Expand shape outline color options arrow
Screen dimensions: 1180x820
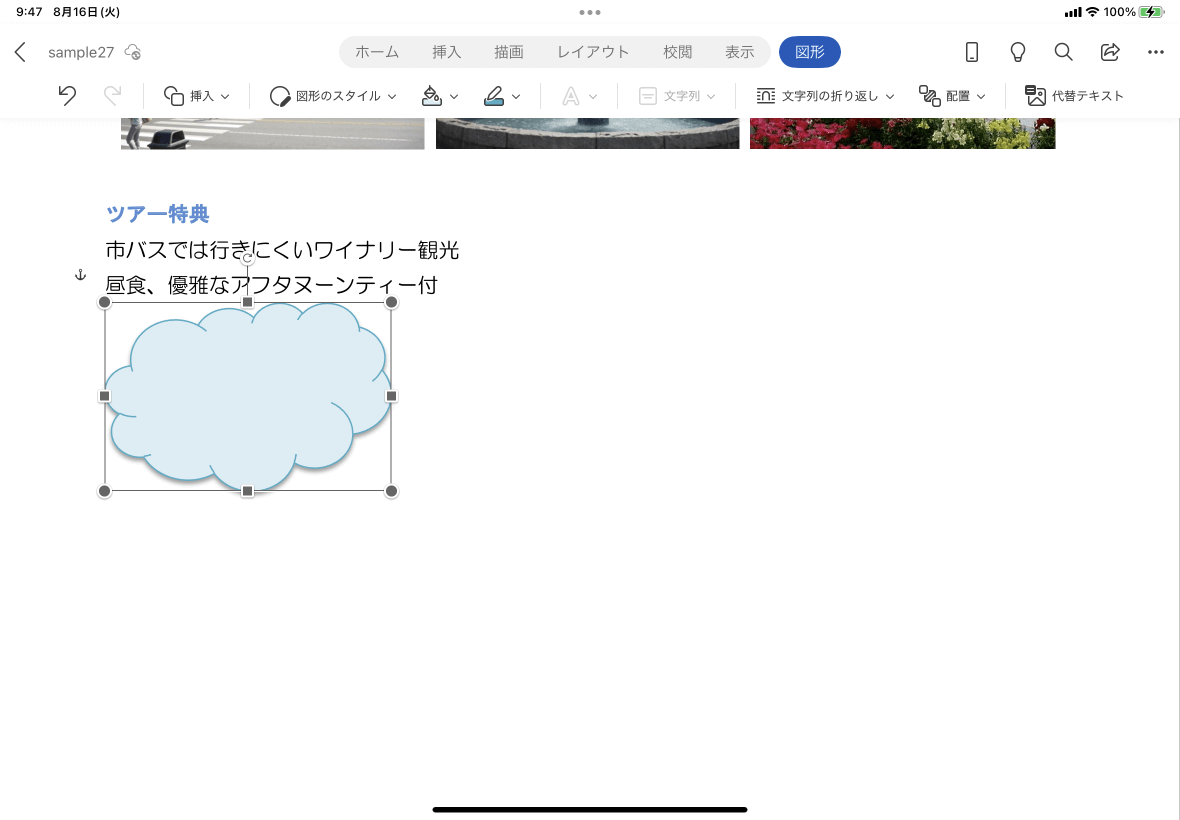(x=516, y=97)
